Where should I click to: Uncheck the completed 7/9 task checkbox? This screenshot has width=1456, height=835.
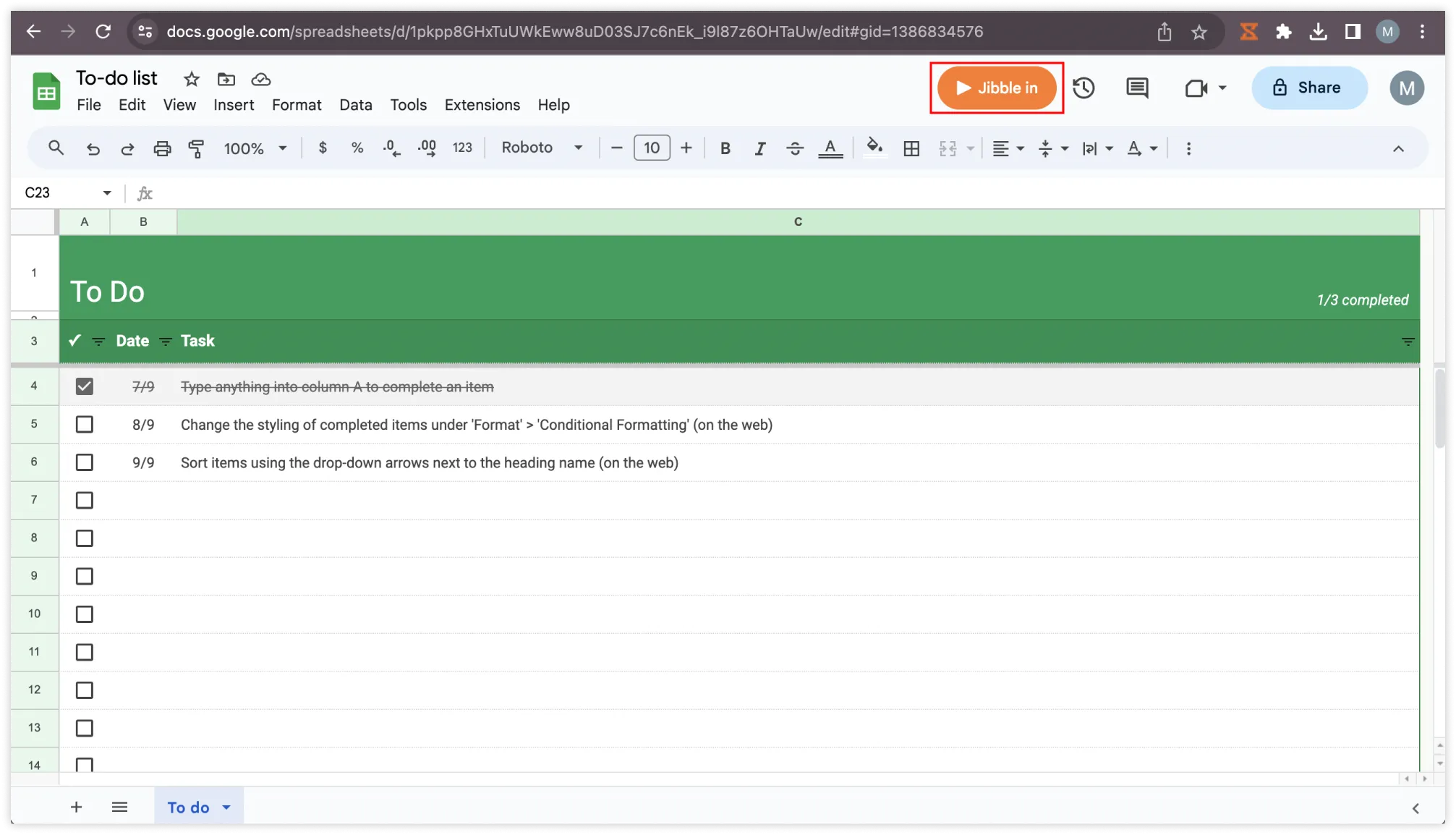[x=85, y=386]
